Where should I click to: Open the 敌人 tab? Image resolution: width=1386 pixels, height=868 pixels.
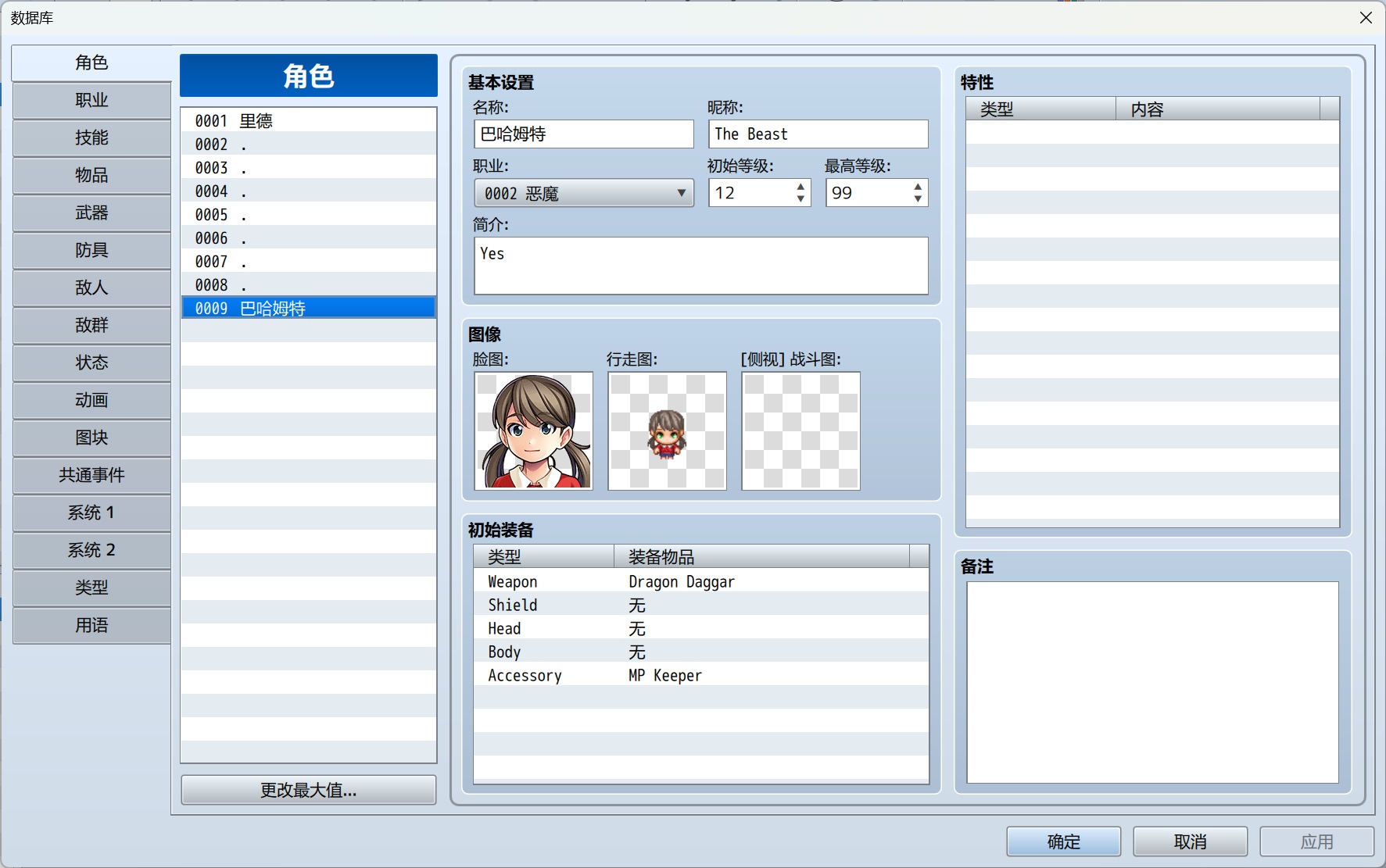click(91, 288)
